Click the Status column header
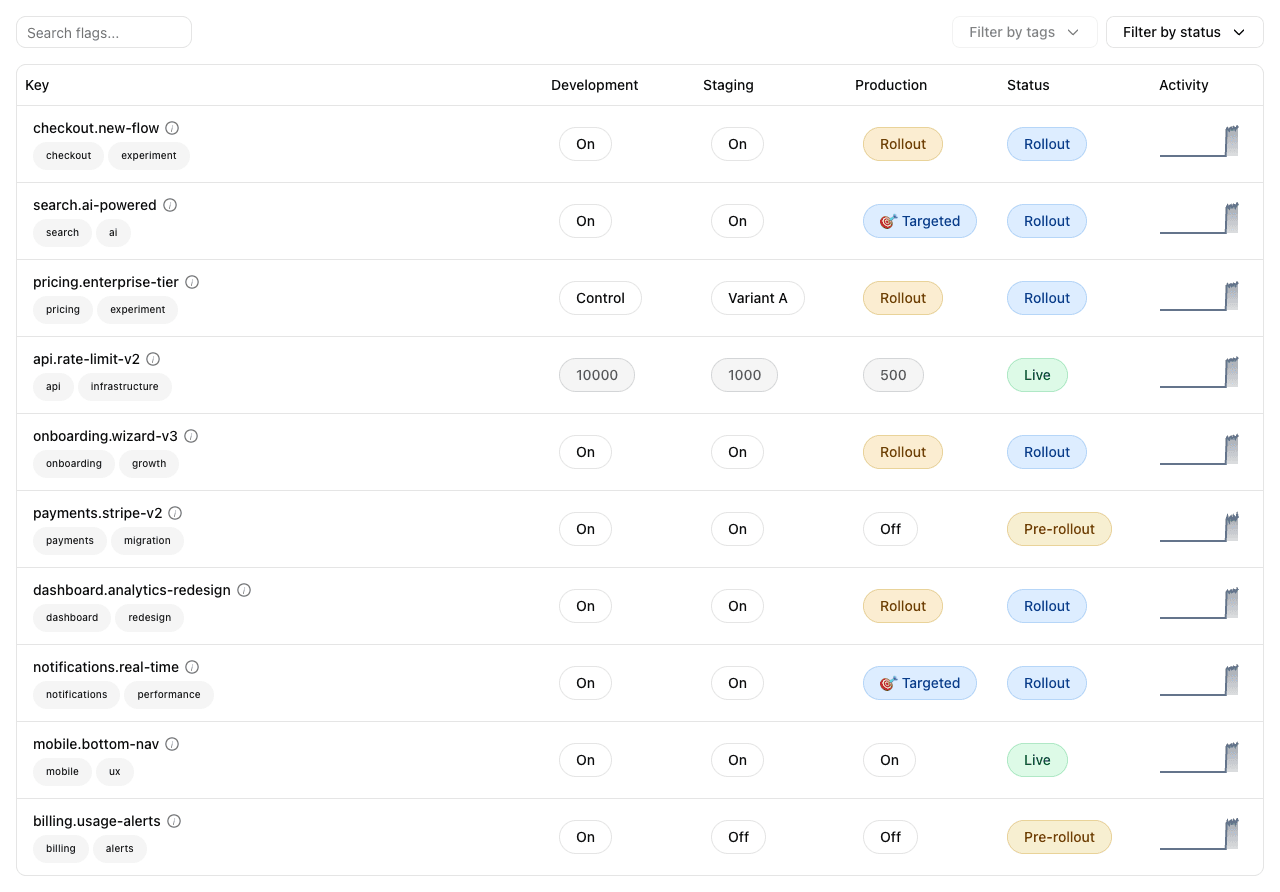This screenshot has height=892, width=1280. tap(1028, 85)
